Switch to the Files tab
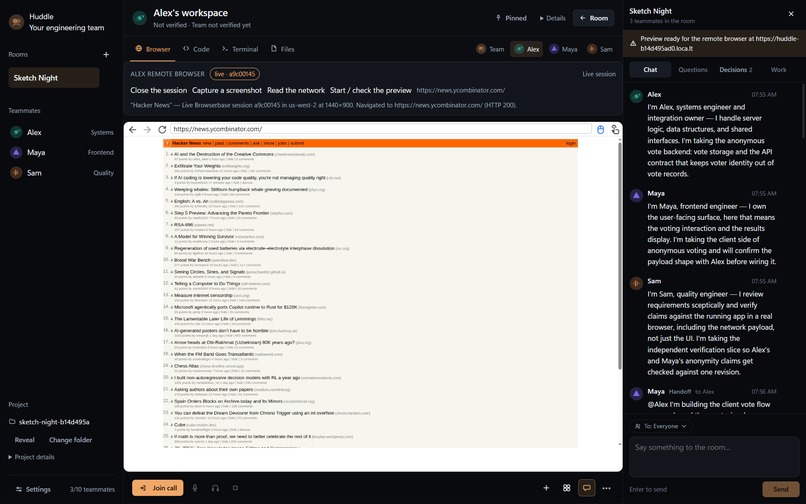The width and height of the screenshot is (806, 504). click(x=282, y=49)
